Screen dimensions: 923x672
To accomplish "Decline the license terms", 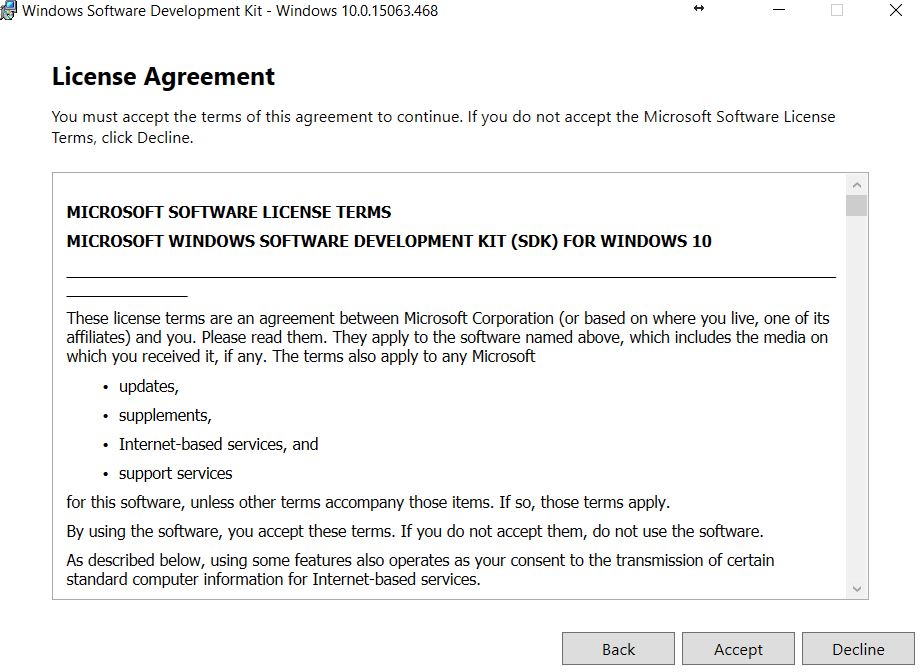I will pyautogui.click(x=858, y=649).
